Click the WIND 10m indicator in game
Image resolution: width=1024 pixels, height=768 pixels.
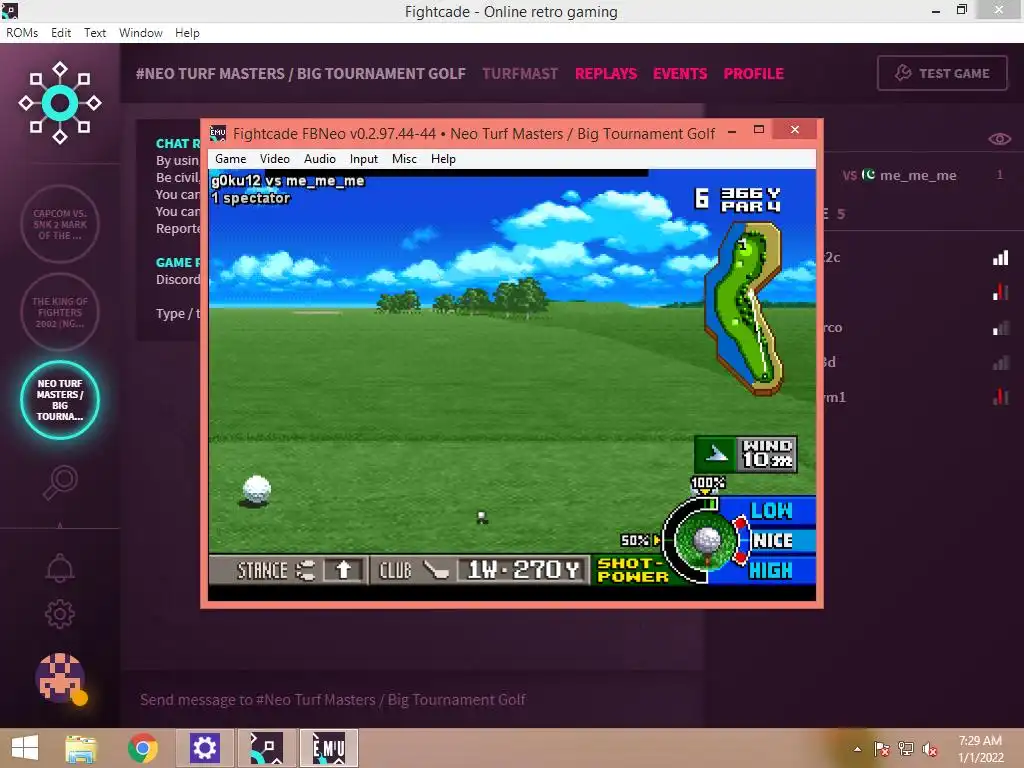745,454
